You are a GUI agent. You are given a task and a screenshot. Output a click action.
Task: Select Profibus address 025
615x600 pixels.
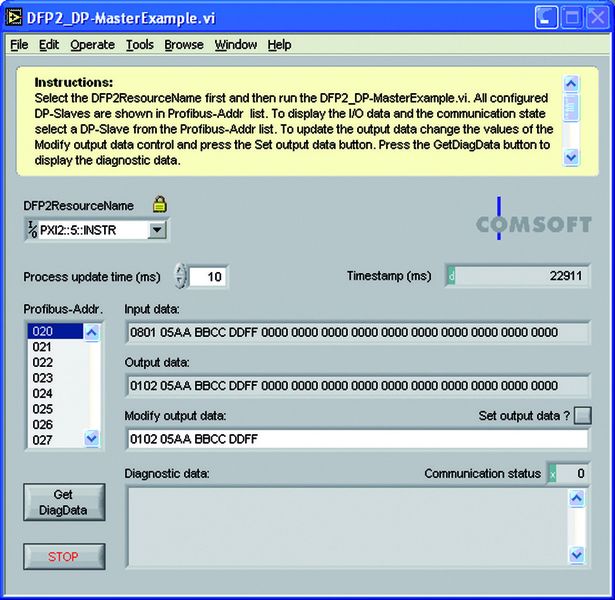point(55,409)
